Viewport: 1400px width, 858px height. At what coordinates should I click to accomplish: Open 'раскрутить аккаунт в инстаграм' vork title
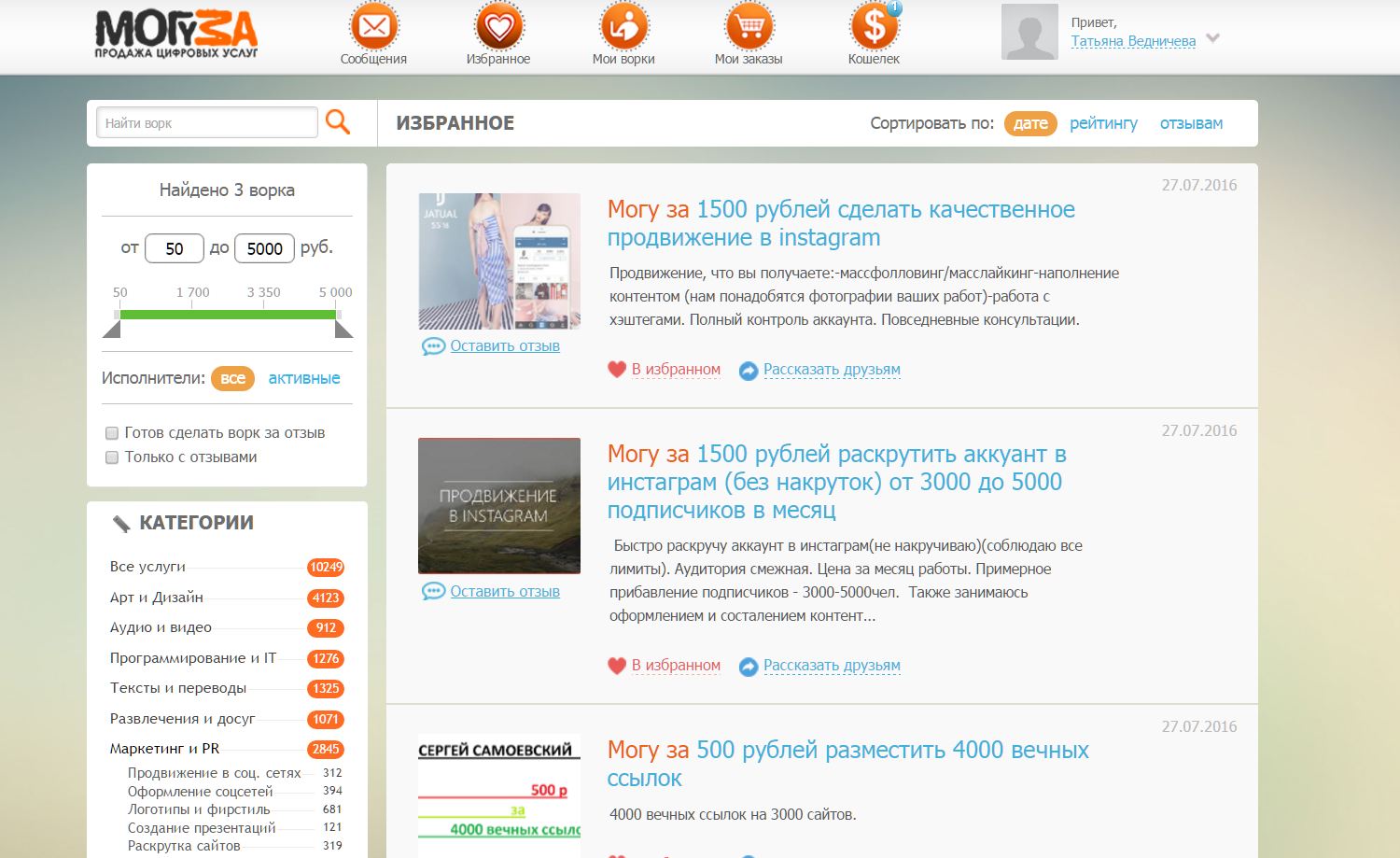tap(836, 482)
